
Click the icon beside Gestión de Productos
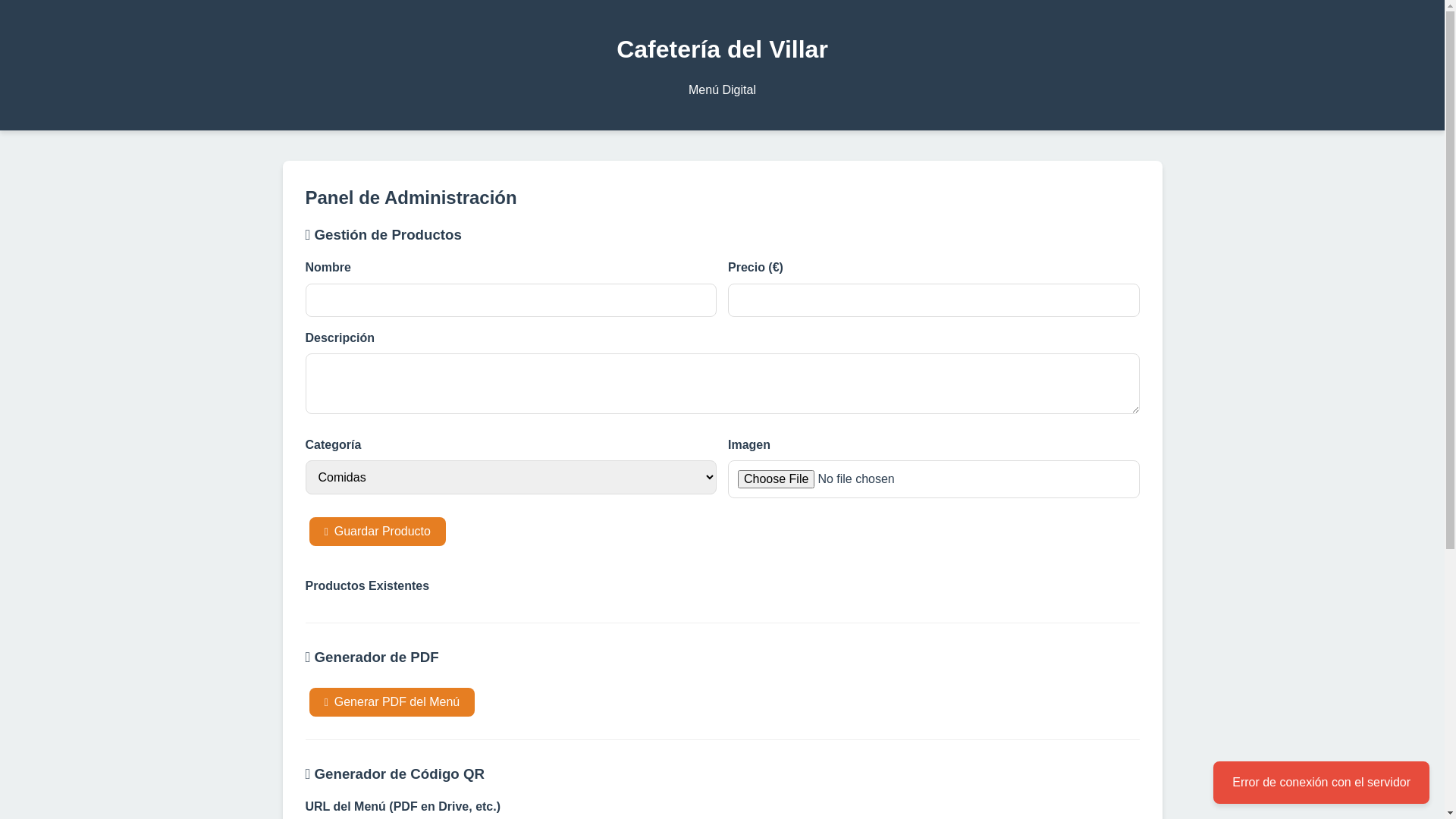pyautogui.click(x=308, y=235)
